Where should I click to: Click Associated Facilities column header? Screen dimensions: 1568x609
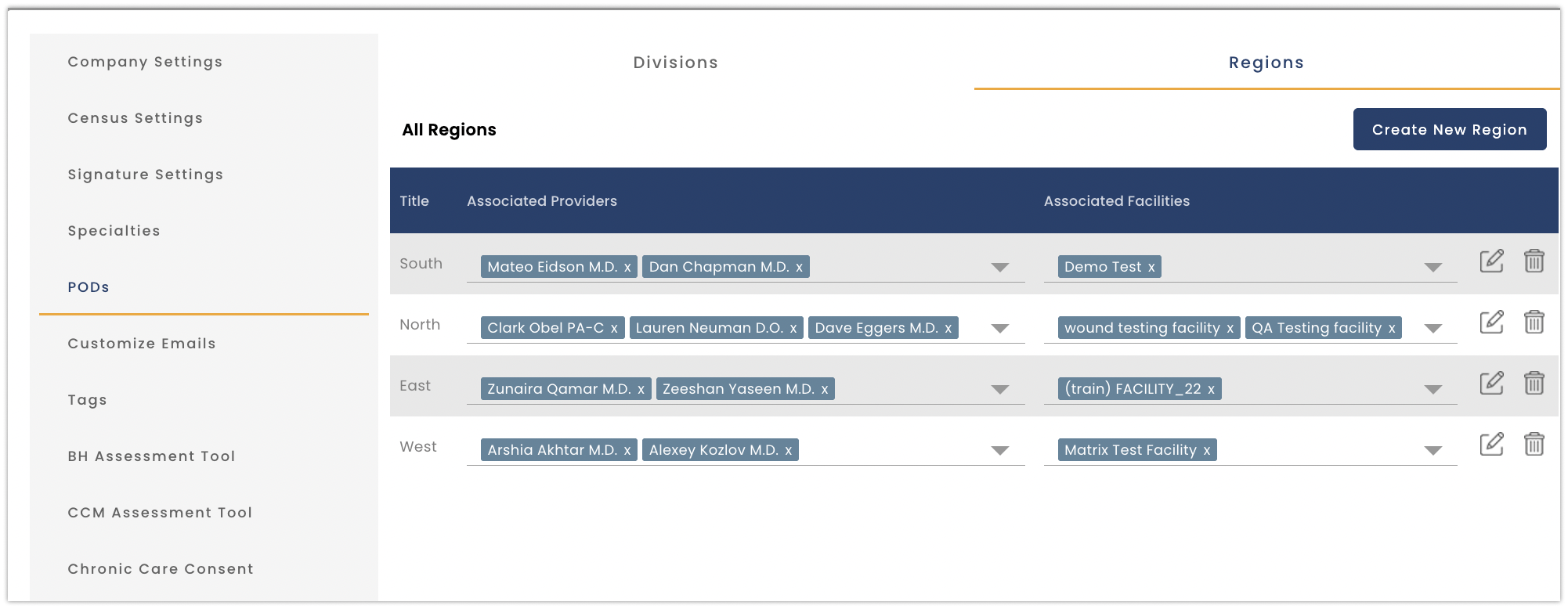point(1117,201)
